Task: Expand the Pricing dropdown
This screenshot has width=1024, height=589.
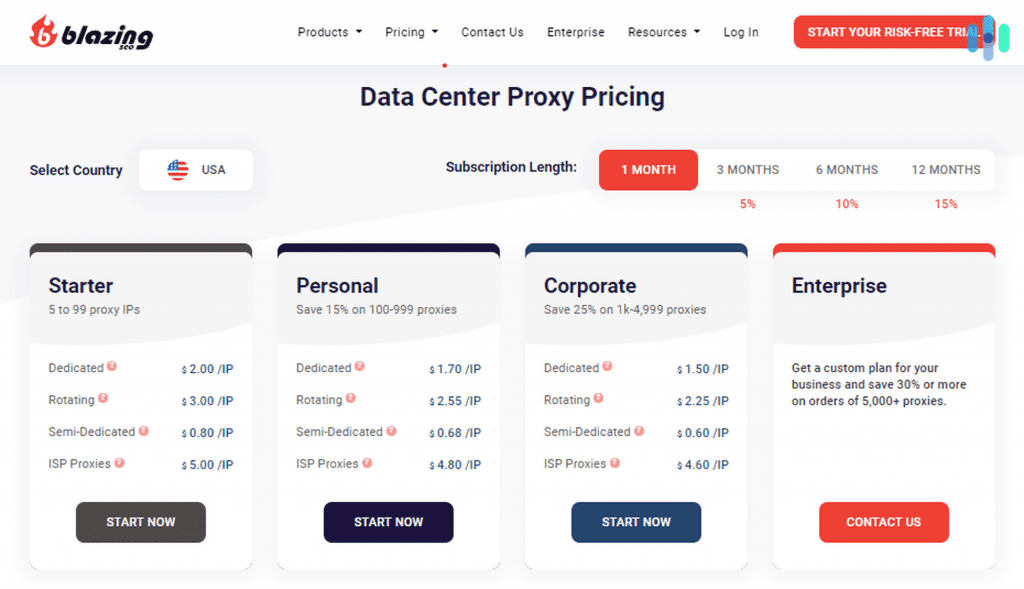Action: point(411,31)
